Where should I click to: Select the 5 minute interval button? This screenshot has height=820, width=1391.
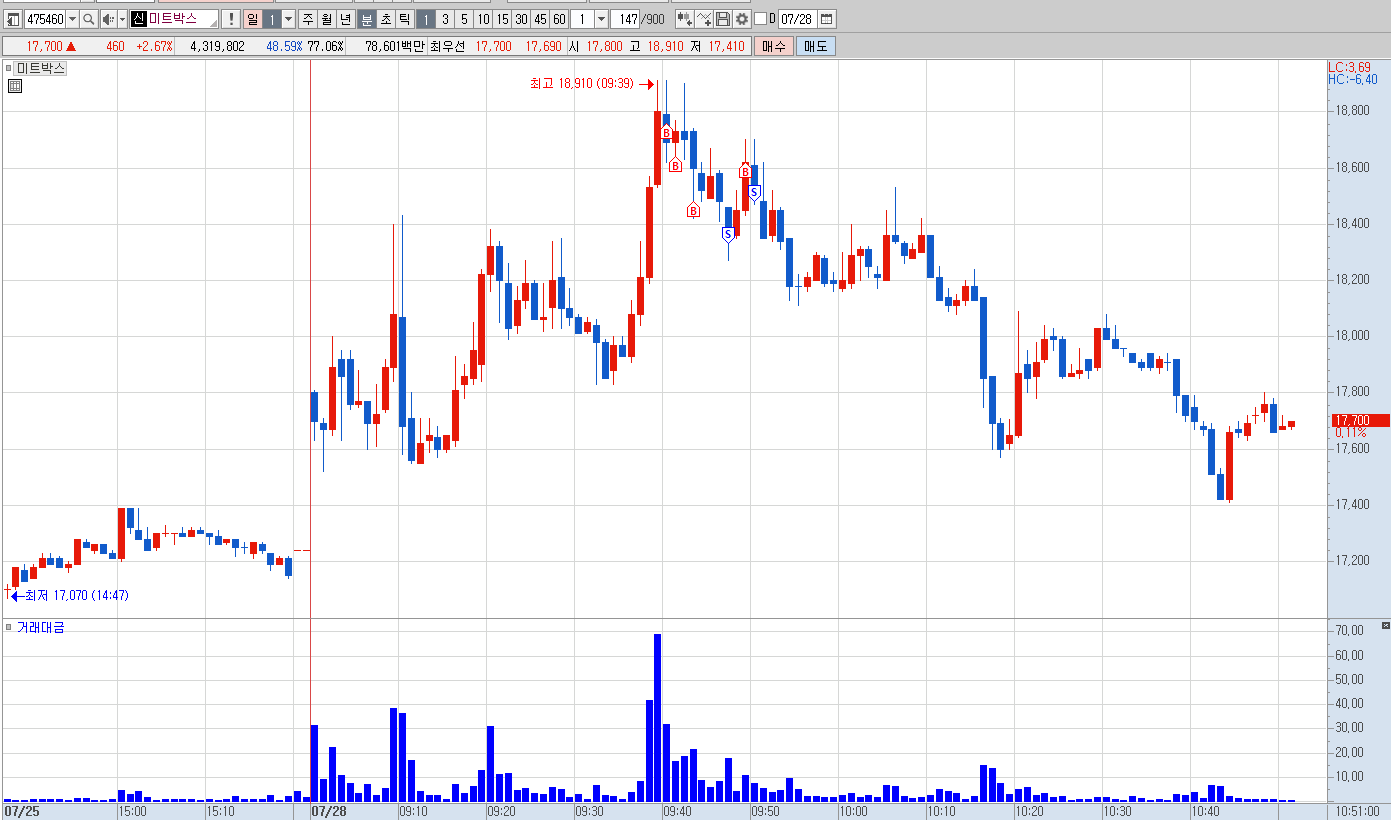[x=464, y=19]
